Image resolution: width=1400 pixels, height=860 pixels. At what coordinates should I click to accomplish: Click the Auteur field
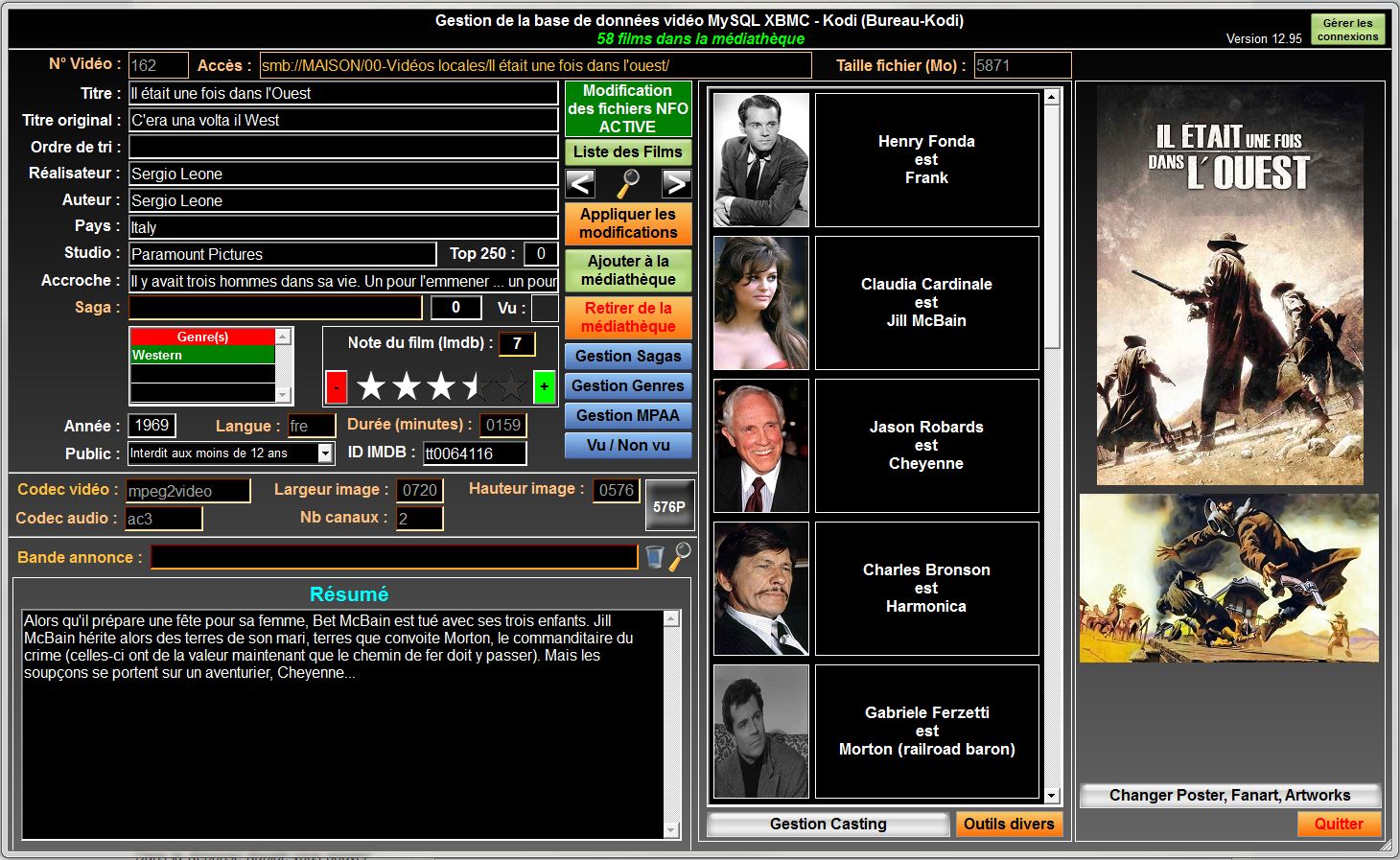343,200
